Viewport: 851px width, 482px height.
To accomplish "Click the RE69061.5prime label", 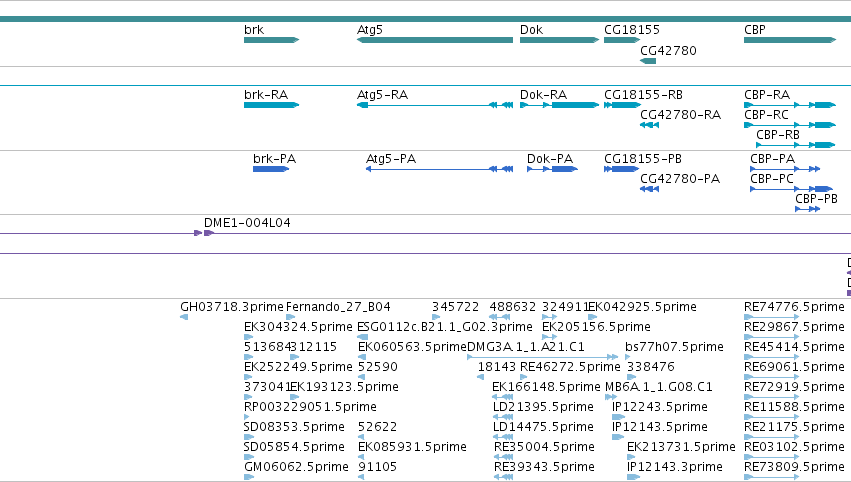I will click(x=795, y=367).
